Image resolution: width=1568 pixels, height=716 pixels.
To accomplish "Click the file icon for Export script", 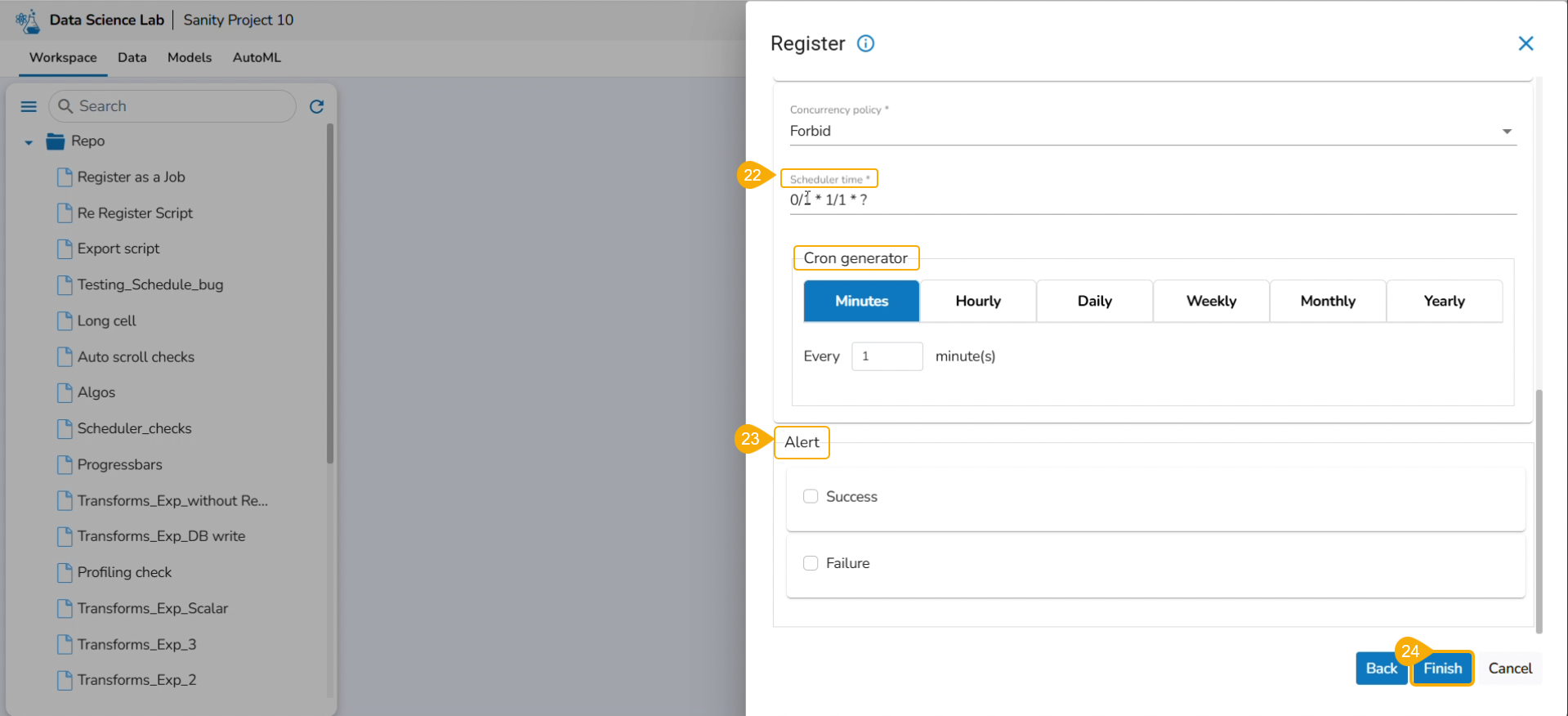I will click(x=65, y=248).
